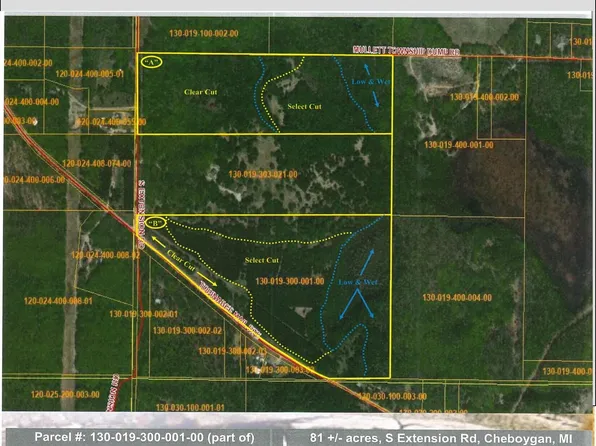Click parcel number 130-019-400-004-00

click(x=457, y=297)
